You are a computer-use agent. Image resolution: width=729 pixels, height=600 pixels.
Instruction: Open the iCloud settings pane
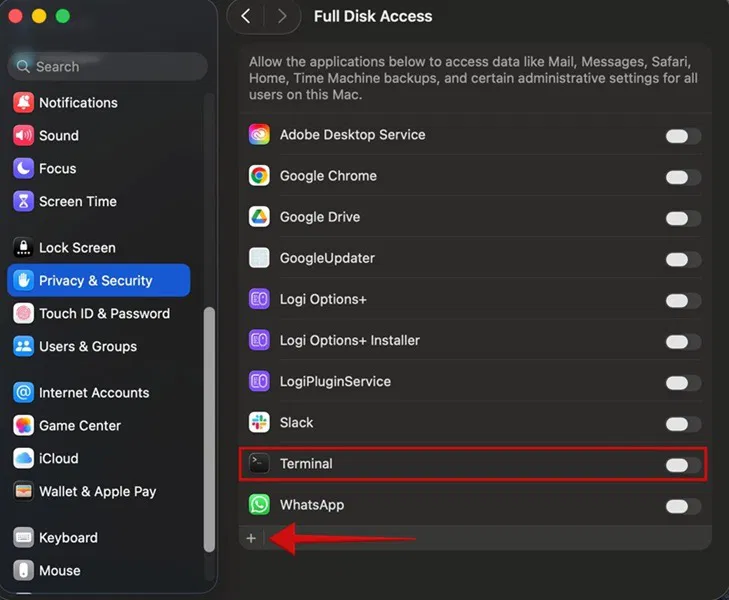point(58,459)
